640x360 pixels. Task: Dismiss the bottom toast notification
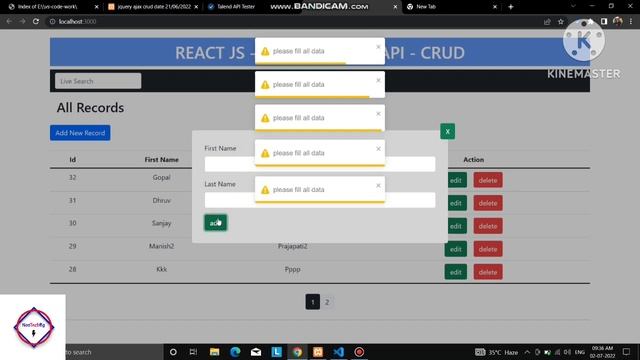coord(378,186)
